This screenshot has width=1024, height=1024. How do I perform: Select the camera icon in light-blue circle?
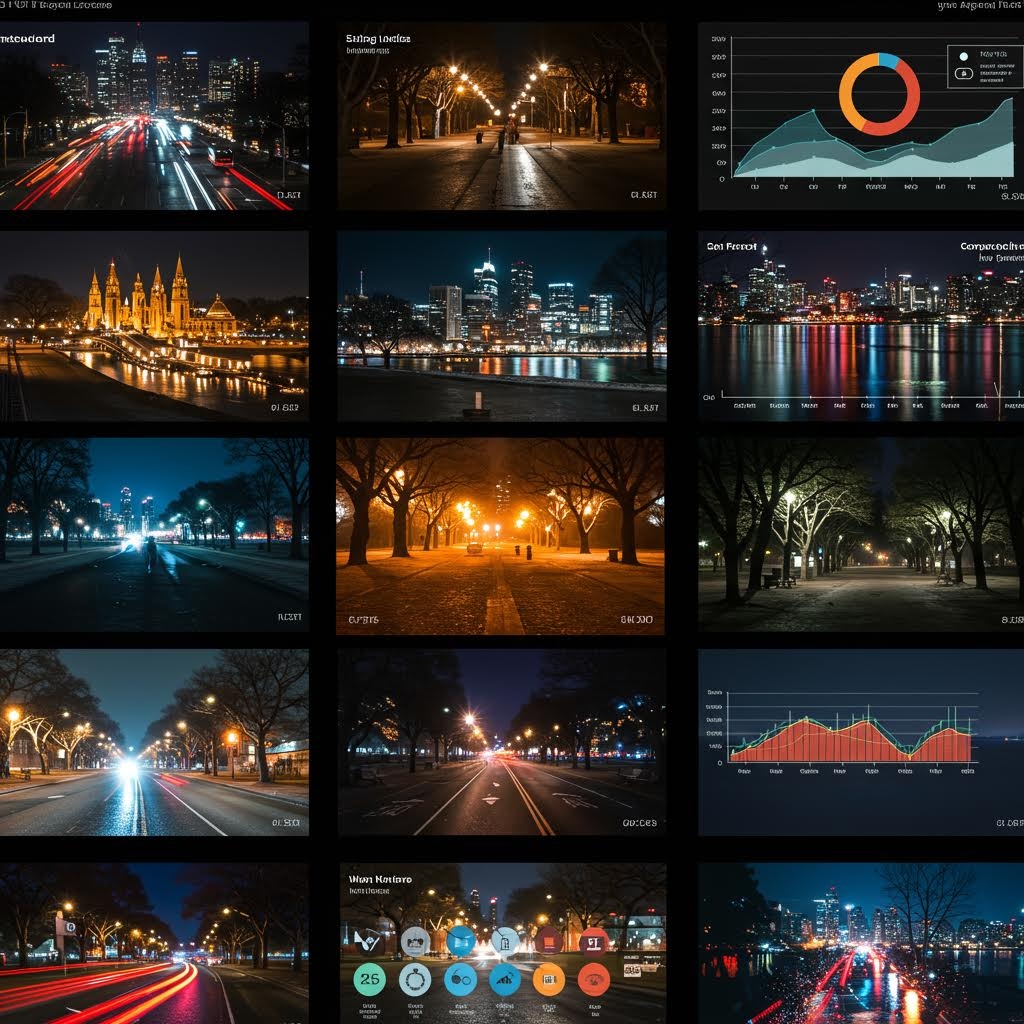pyautogui.click(x=415, y=941)
